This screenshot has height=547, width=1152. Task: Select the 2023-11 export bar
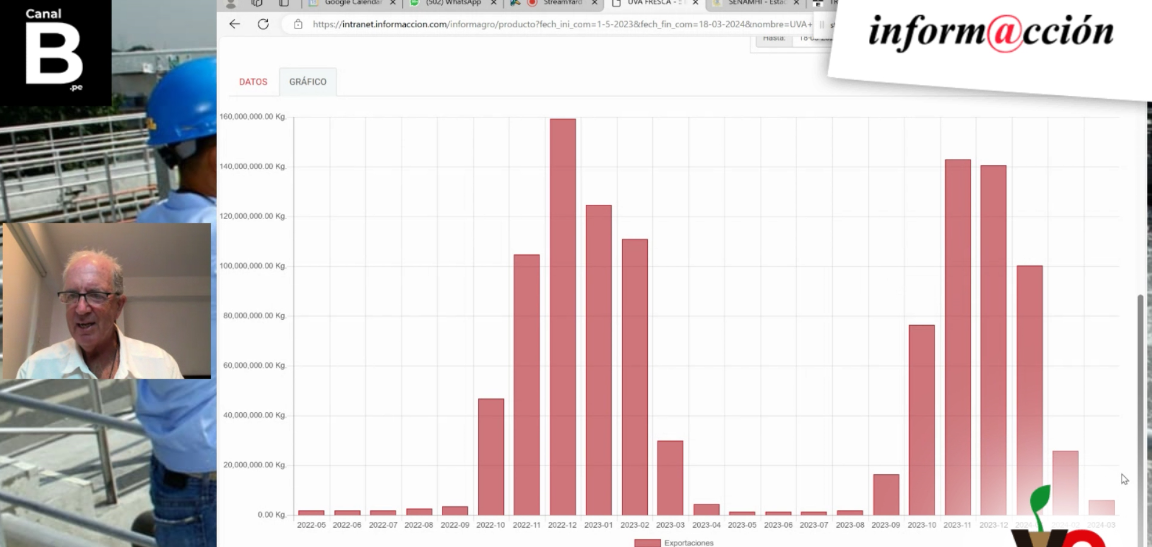coord(958,337)
